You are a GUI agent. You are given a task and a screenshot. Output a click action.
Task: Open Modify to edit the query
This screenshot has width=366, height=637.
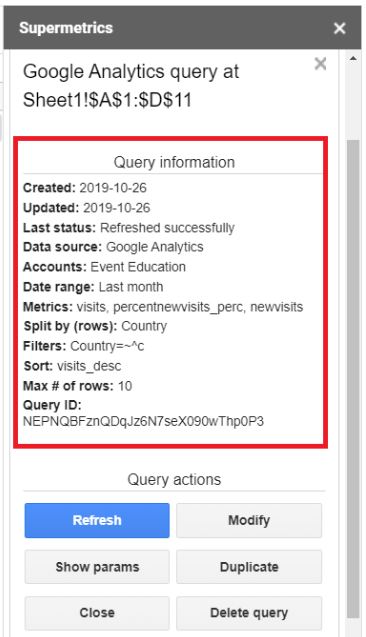pos(249,520)
